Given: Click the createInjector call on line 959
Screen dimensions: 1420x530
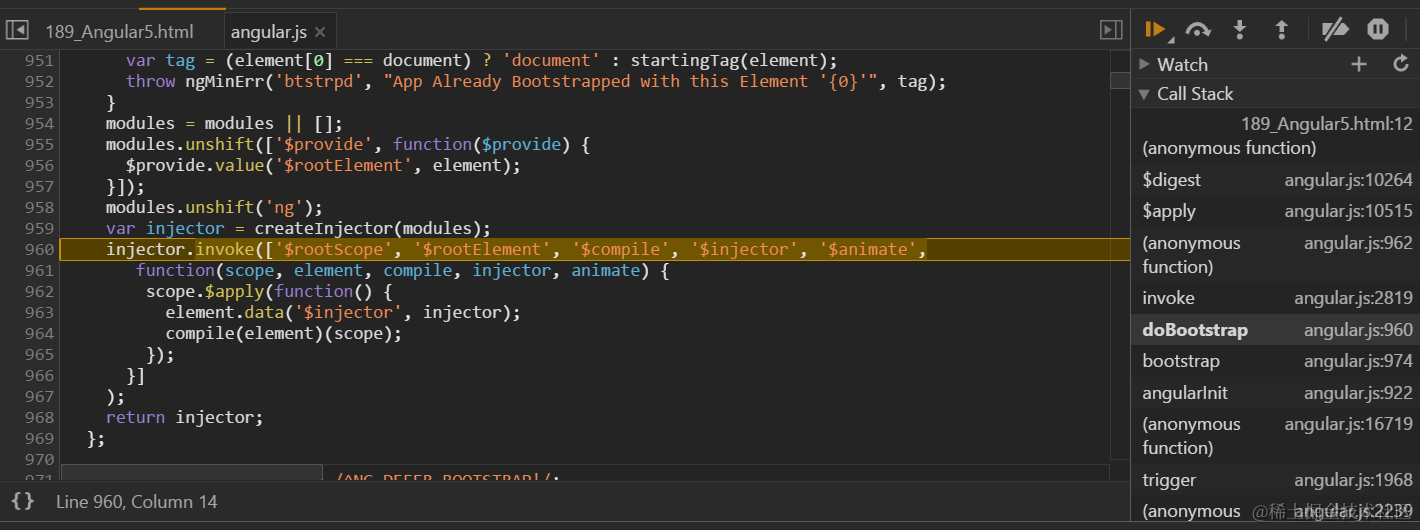Looking at the screenshot, I should [372, 228].
